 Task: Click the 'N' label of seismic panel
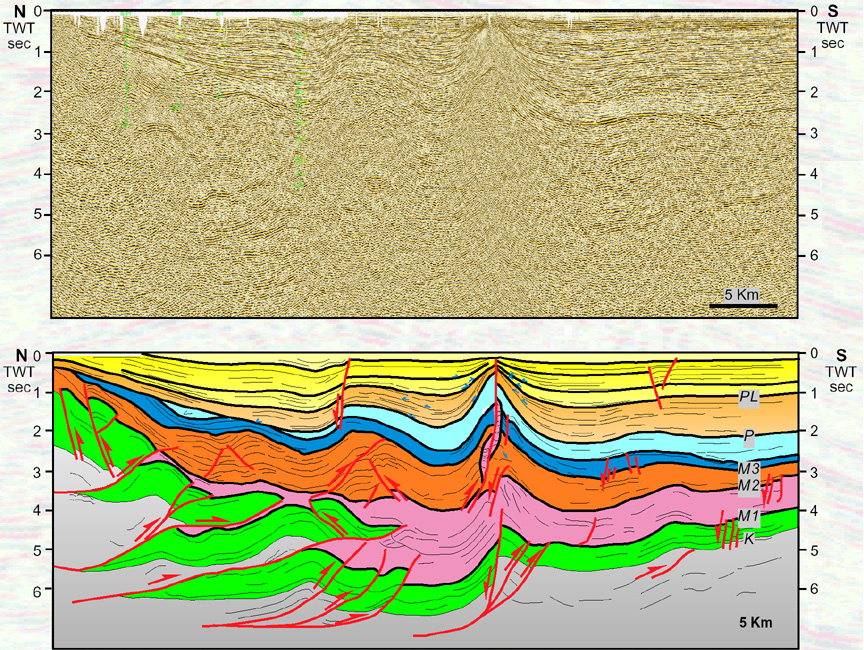point(21,10)
